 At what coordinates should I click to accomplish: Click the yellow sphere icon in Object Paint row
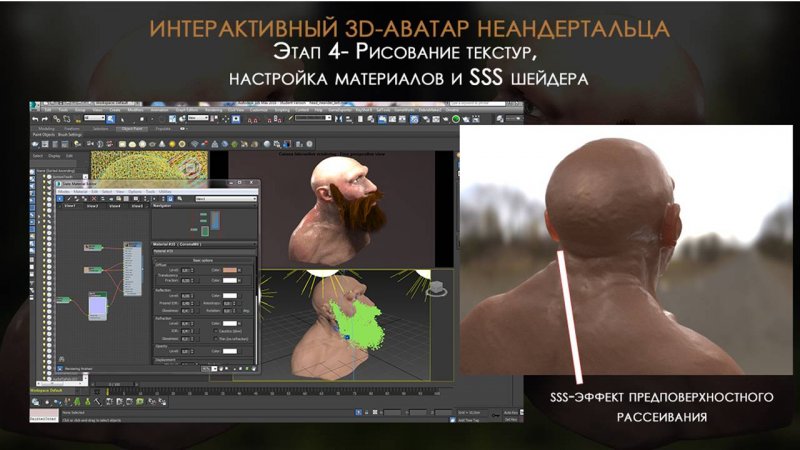pos(172,144)
